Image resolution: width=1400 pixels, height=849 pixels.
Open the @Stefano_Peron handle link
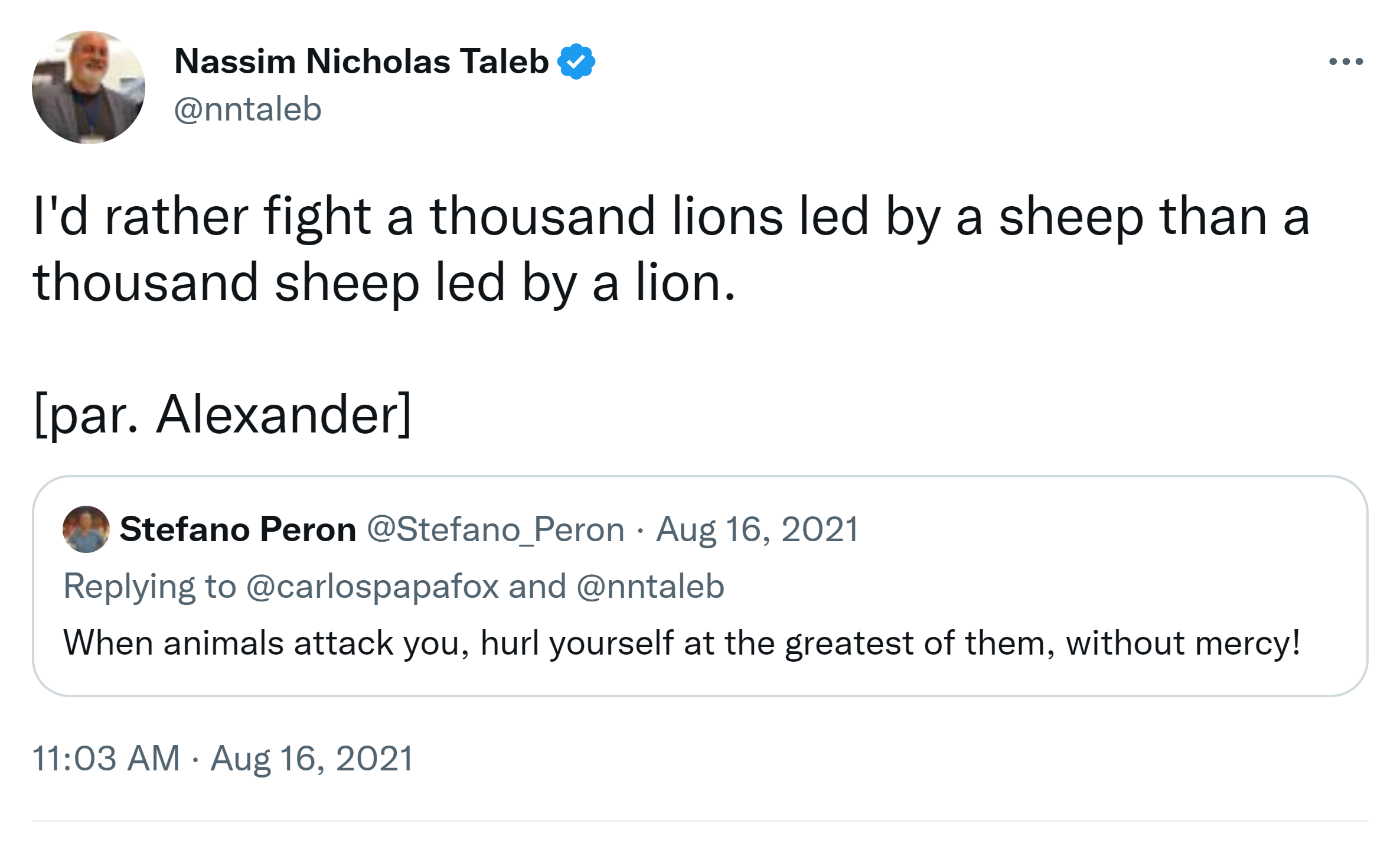click(495, 529)
